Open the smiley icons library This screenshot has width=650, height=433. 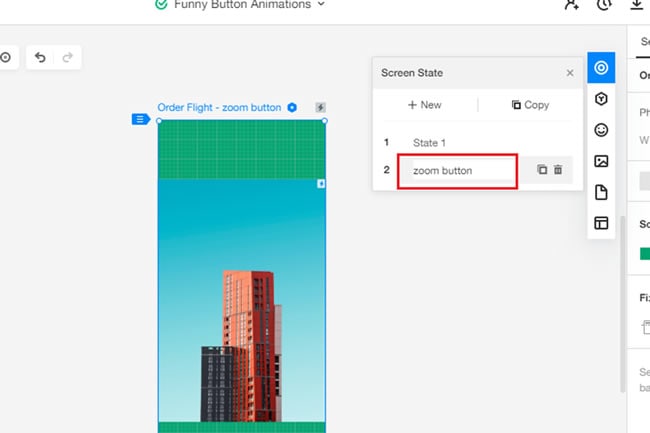click(601, 130)
